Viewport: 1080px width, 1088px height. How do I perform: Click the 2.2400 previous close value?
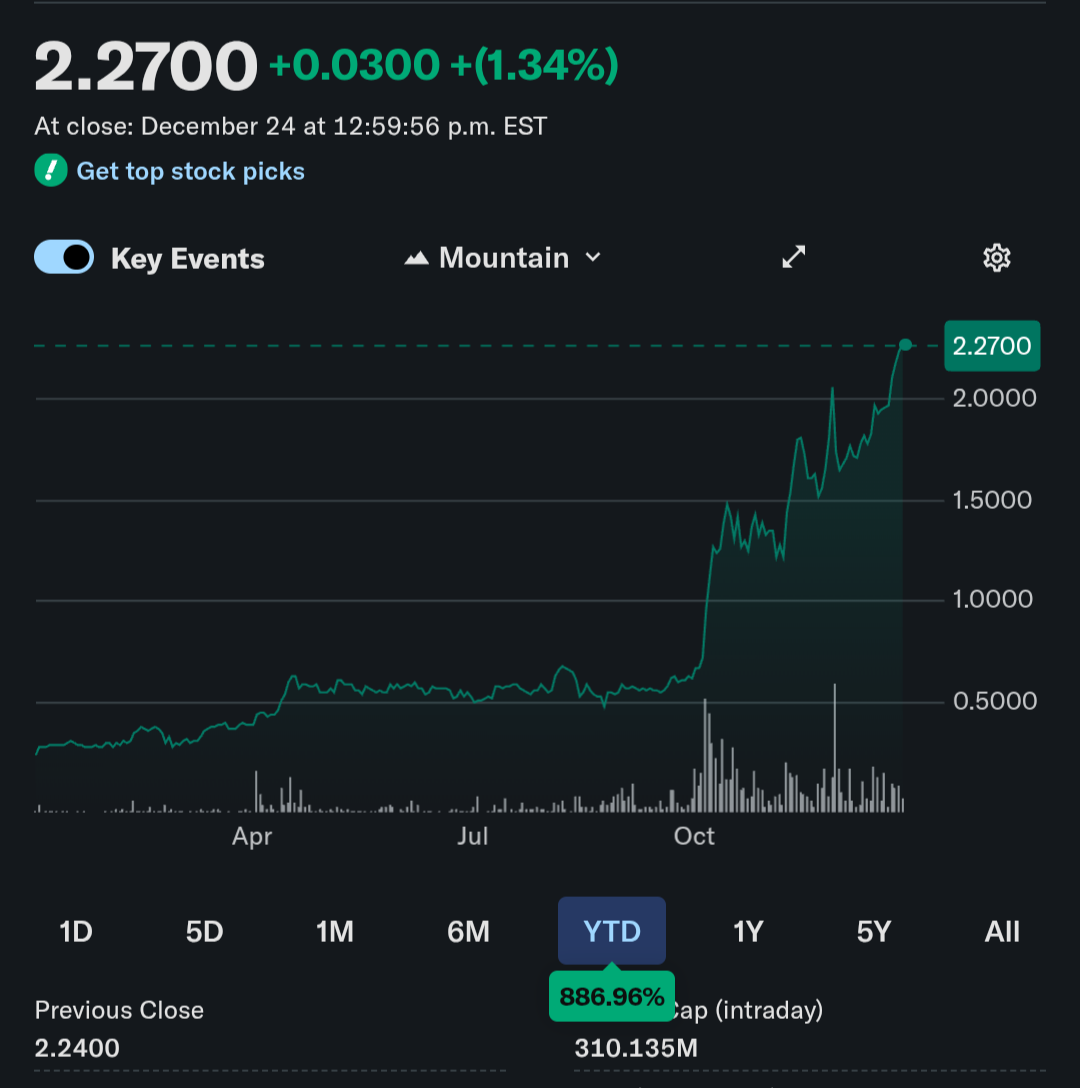77,1048
